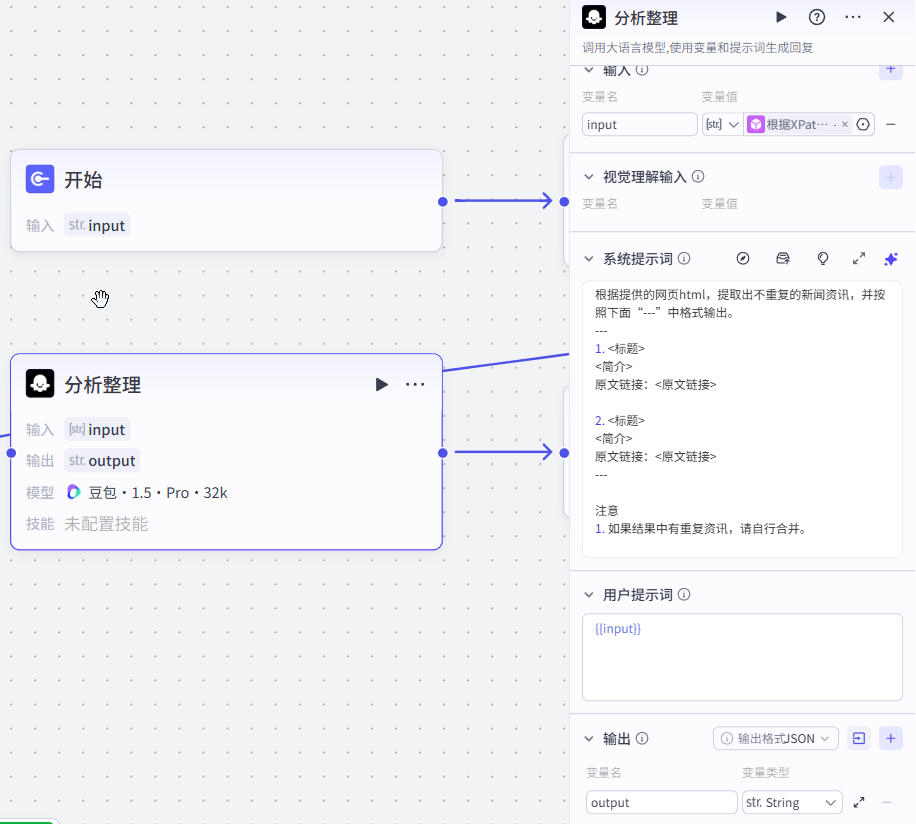The image size is (916, 824).
Task: Remove the output variable row
Action: pyautogui.click(x=887, y=802)
